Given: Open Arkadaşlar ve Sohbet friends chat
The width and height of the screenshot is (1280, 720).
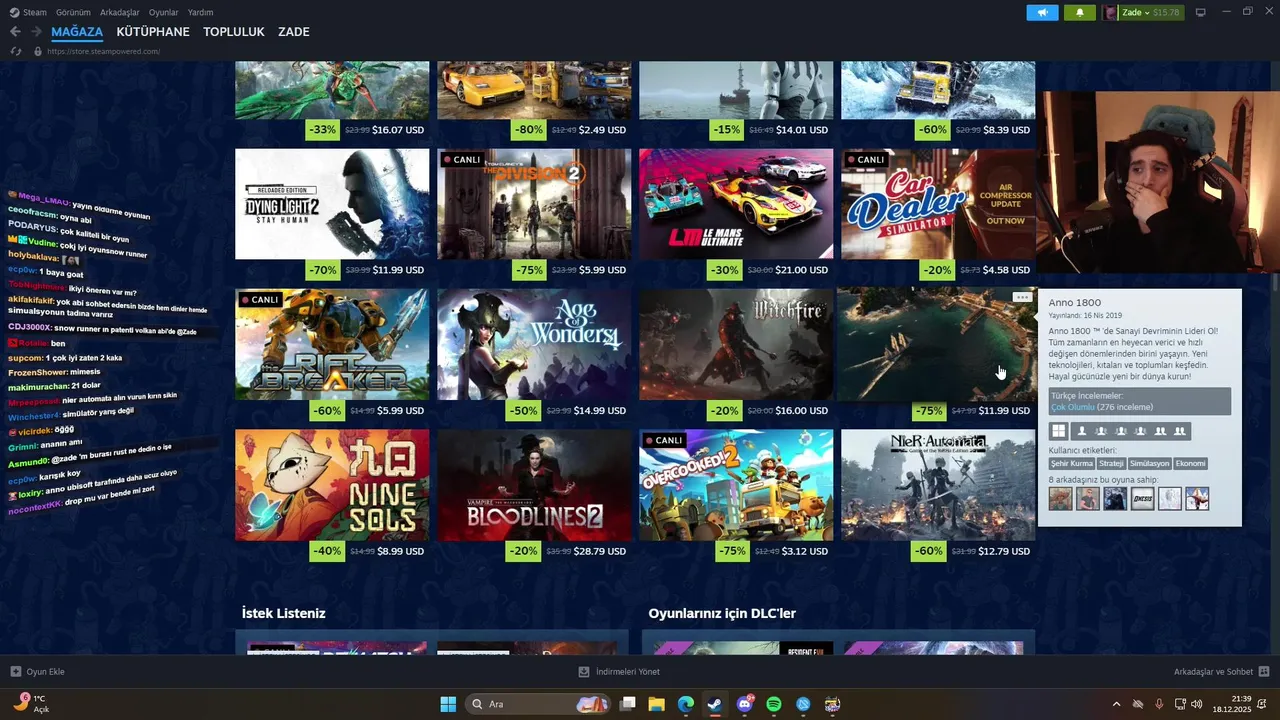Looking at the screenshot, I should [1221, 672].
